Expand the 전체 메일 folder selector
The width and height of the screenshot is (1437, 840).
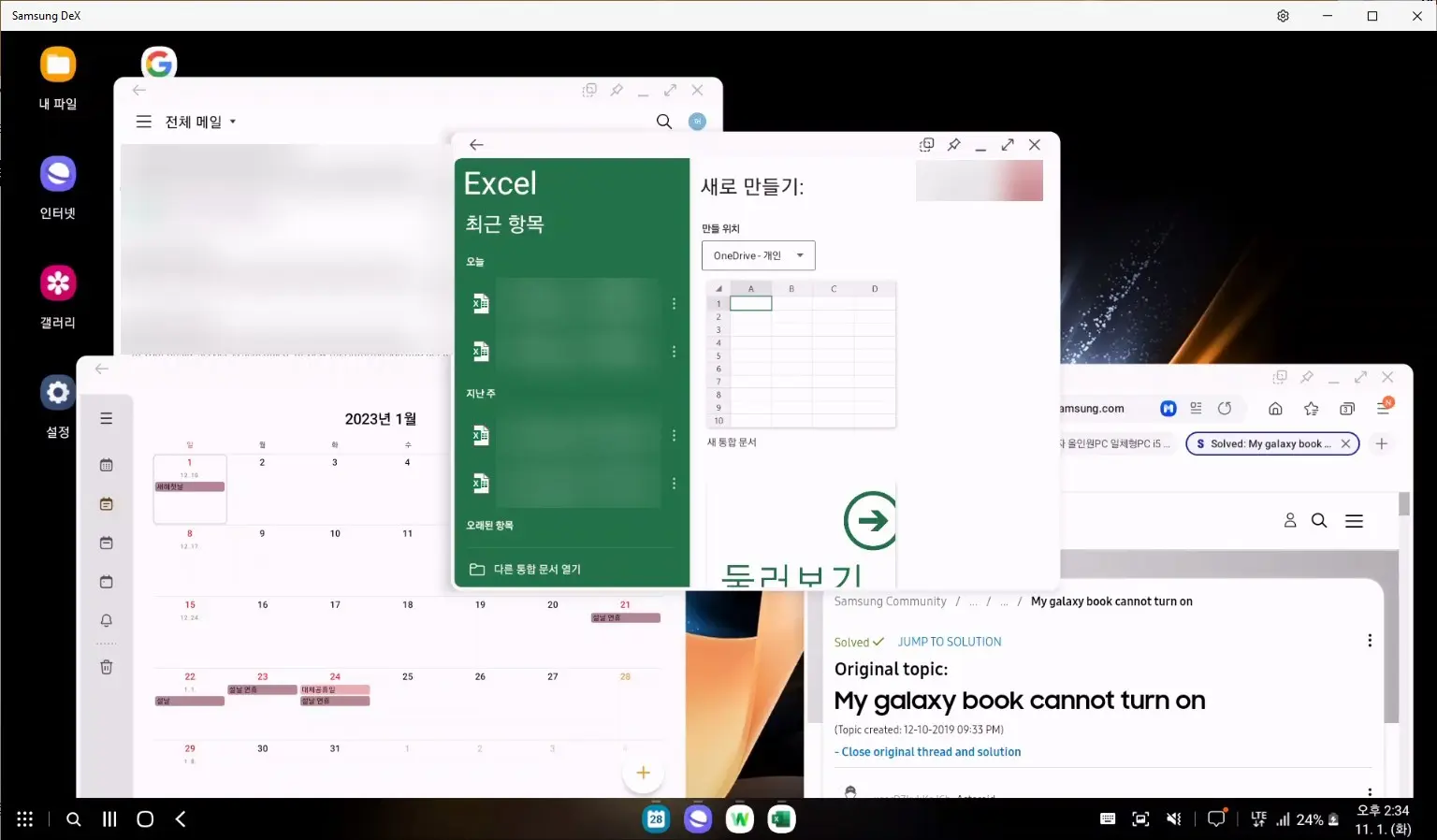198,122
